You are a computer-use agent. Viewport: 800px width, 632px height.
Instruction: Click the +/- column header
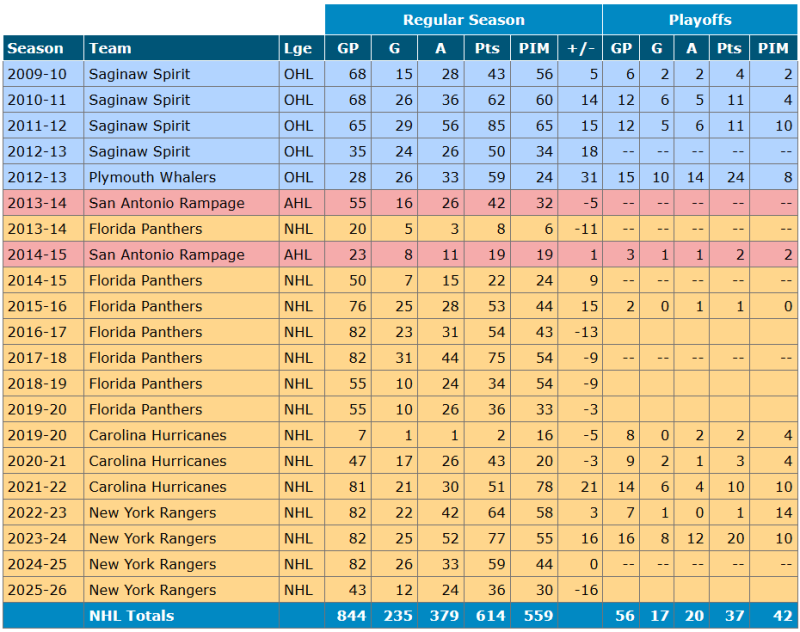coord(579,48)
